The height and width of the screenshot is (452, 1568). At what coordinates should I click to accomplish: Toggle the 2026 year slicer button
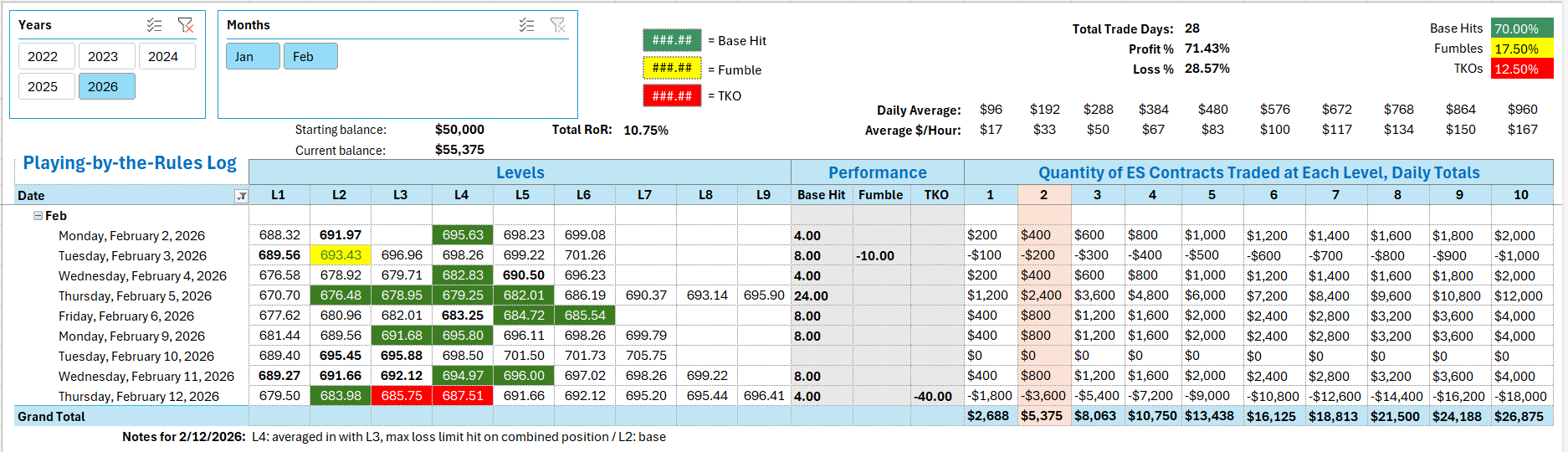(x=103, y=87)
